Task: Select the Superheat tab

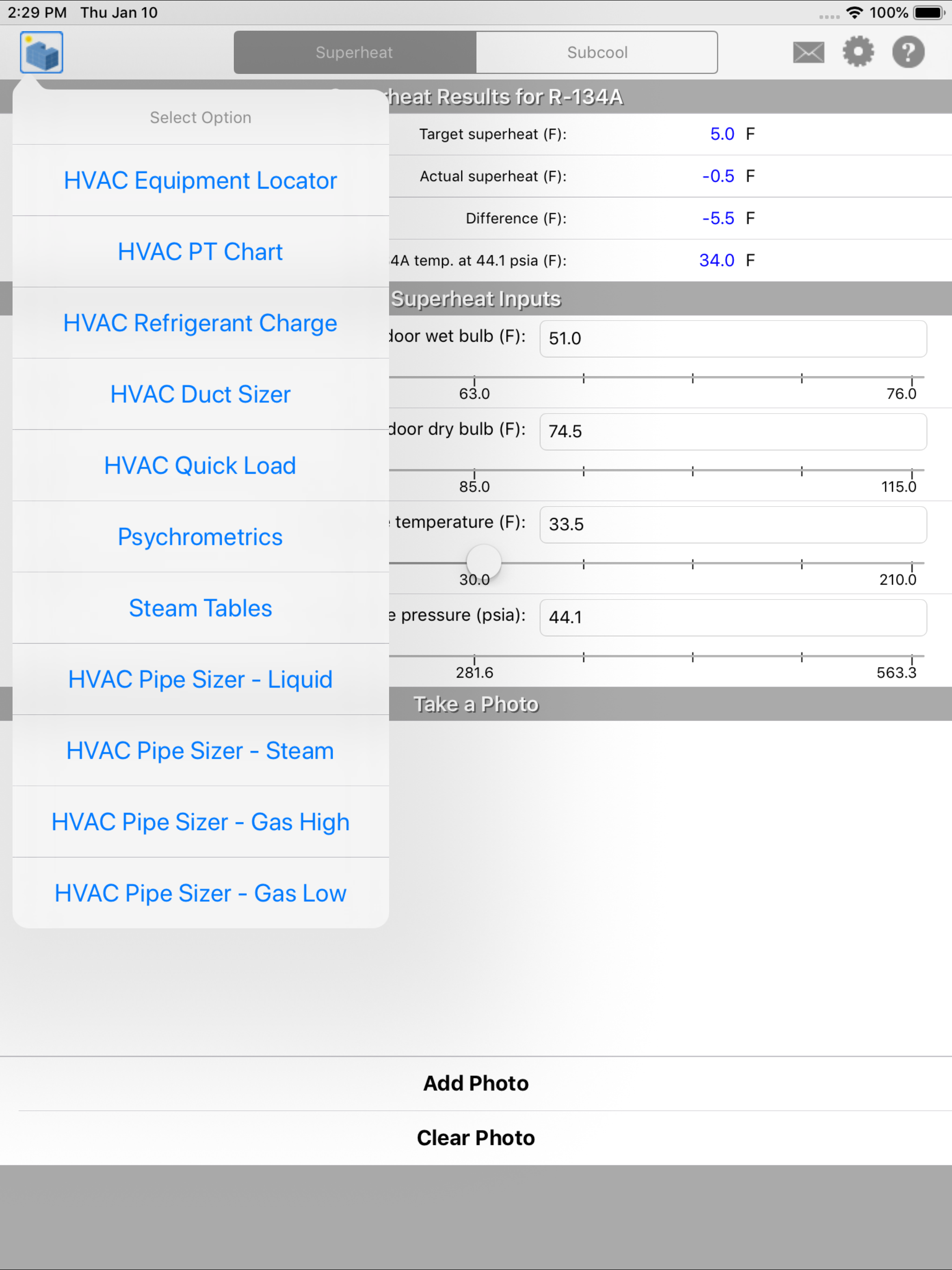Action: [354, 52]
